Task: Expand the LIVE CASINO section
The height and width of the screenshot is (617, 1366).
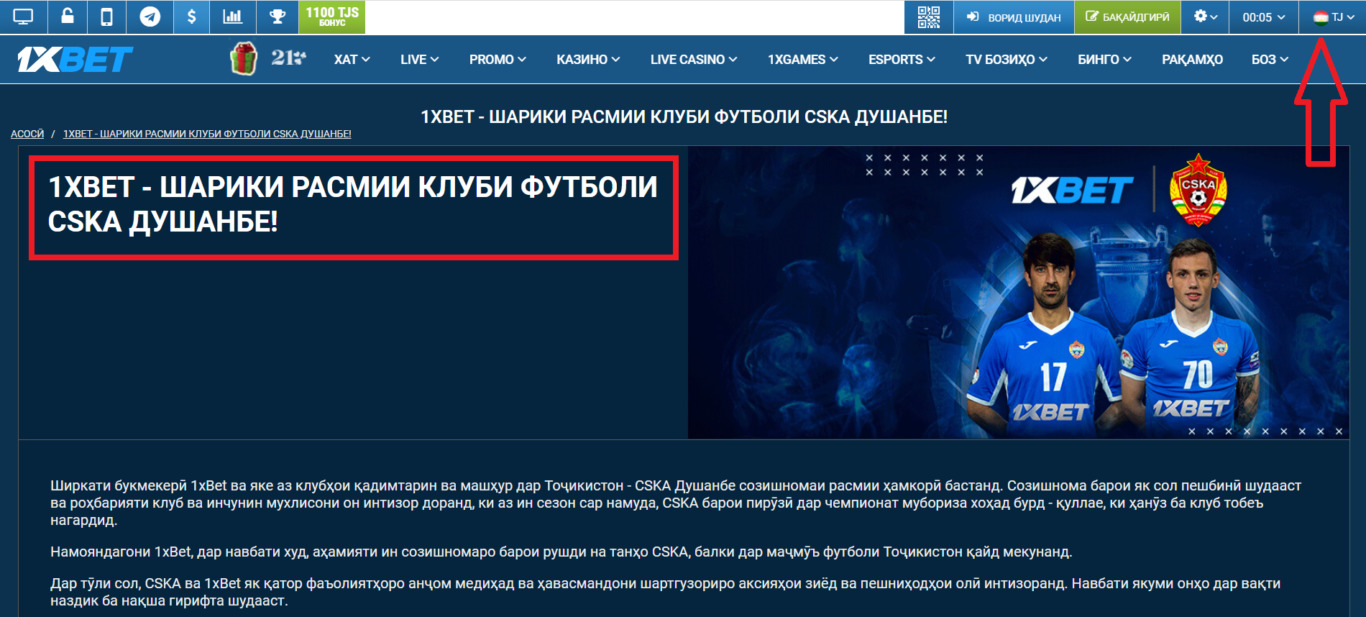Action: (692, 59)
